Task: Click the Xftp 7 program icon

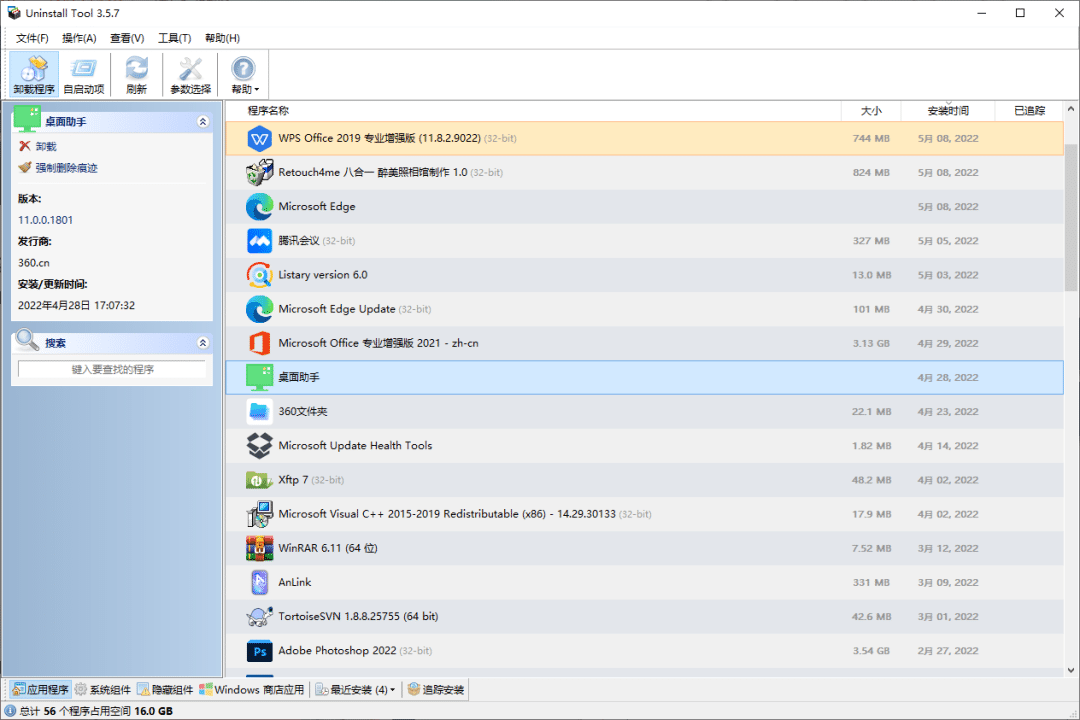Action: coord(259,480)
